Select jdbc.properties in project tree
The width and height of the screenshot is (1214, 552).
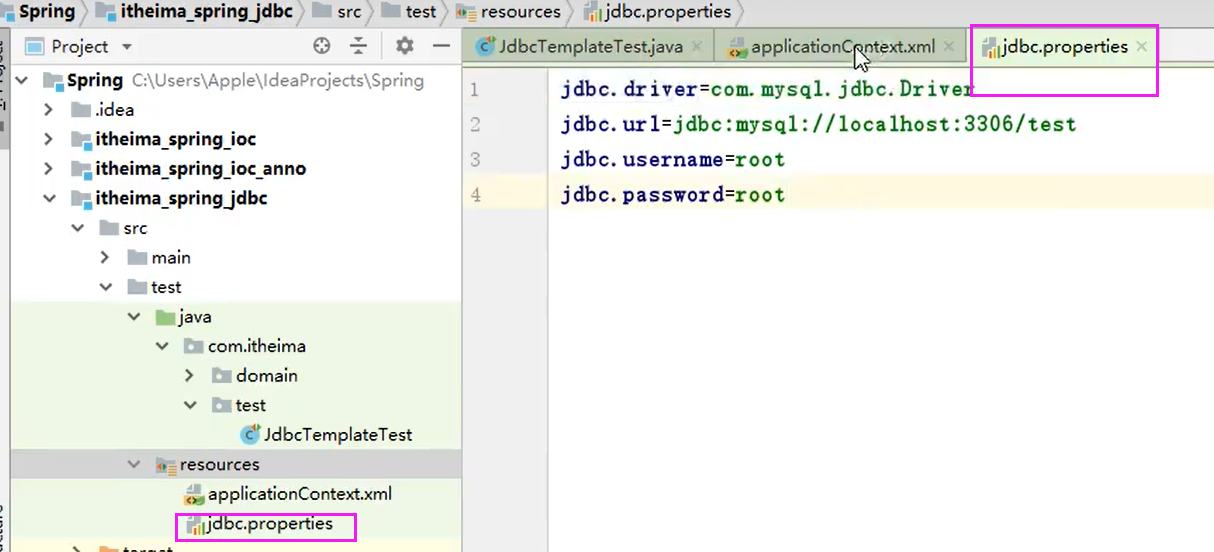(270, 523)
